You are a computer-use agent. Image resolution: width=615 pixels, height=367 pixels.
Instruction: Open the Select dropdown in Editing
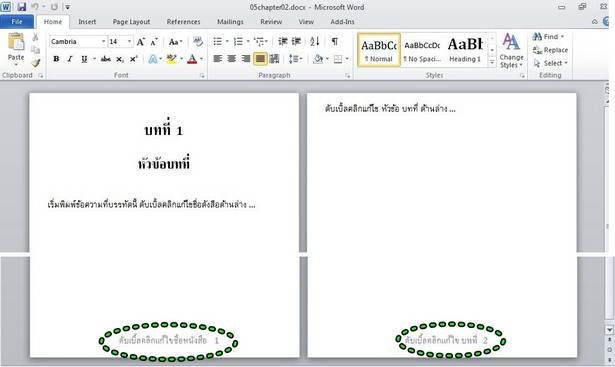point(550,63)
